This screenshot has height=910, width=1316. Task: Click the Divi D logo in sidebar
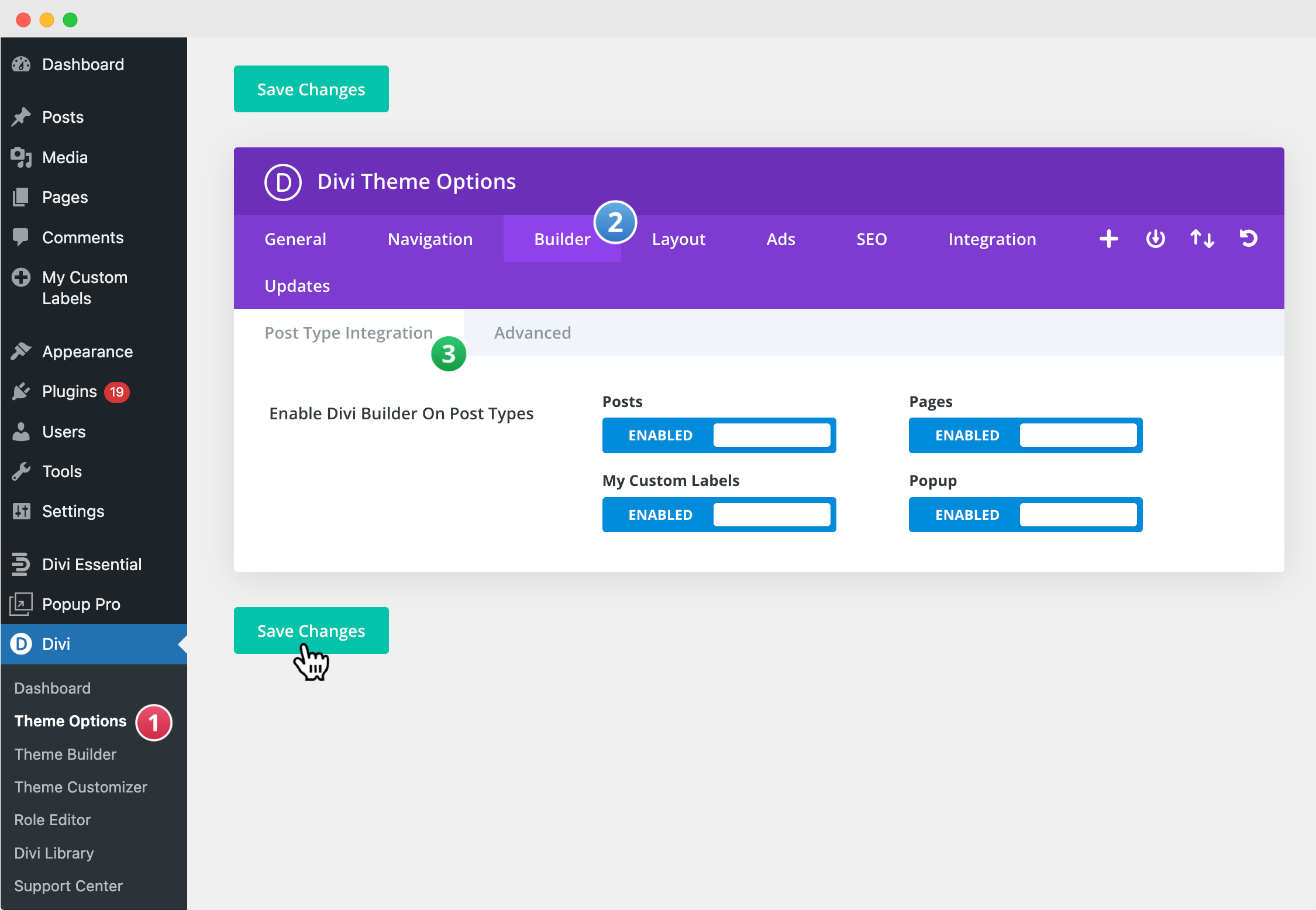click(21, 644)
